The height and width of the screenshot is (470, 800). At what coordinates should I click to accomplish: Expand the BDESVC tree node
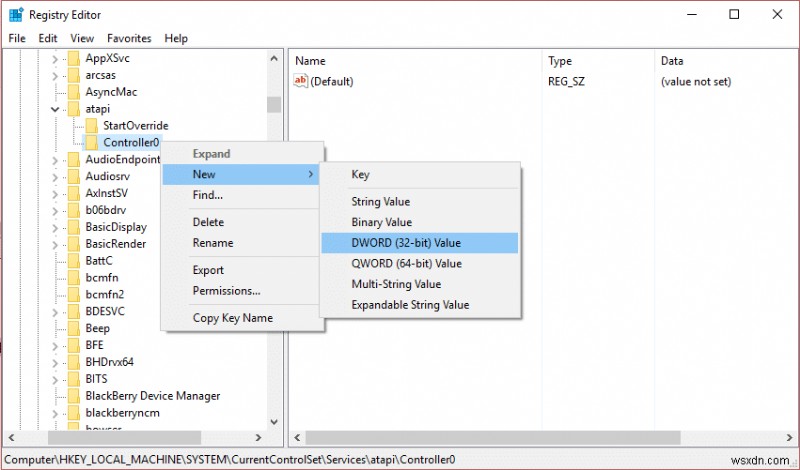click(x=55, y=311)
